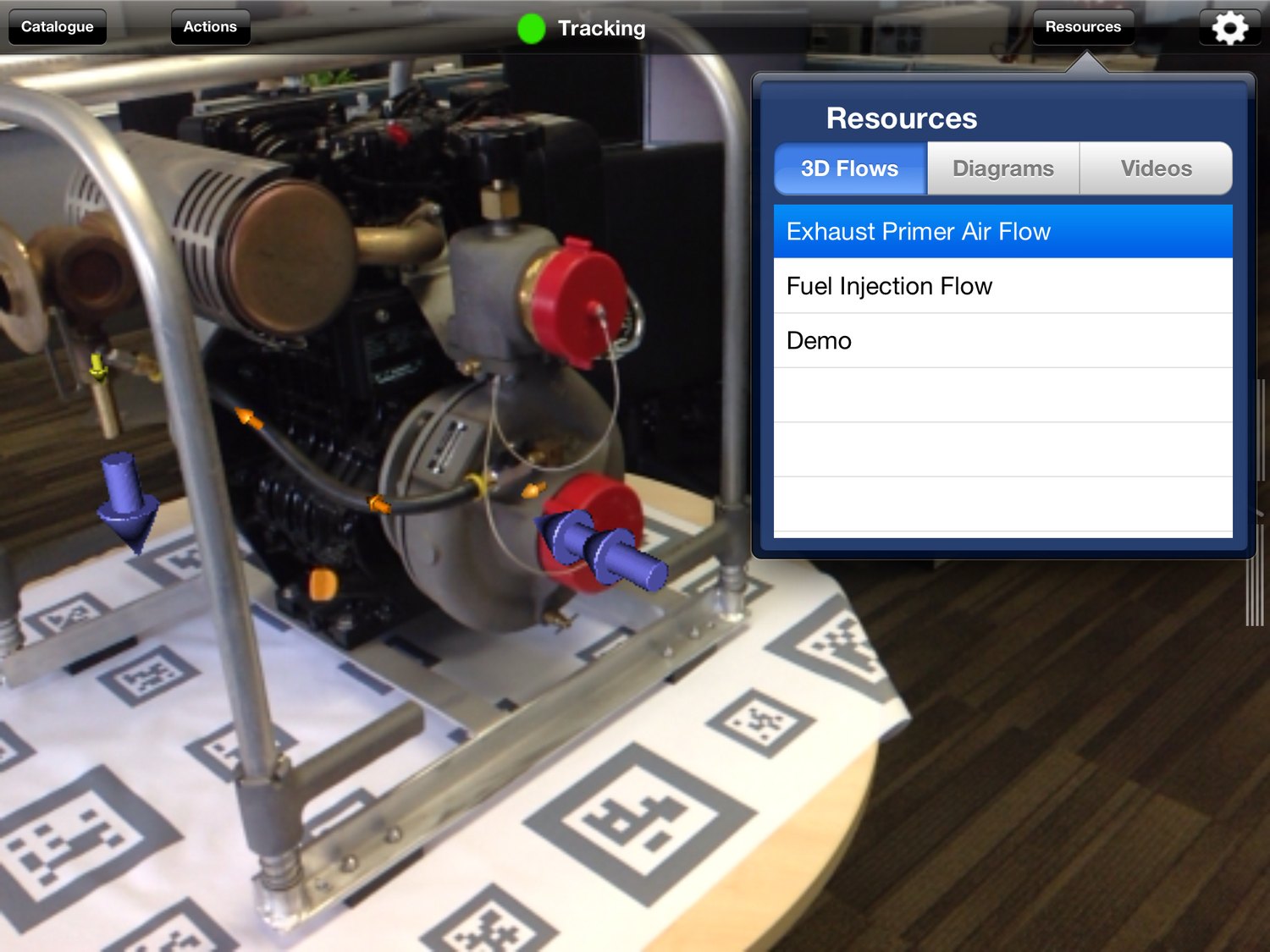Close the Resources popover via Resources button
The height and width of the screenshot is (952, 1270).
click(1083, 27)
